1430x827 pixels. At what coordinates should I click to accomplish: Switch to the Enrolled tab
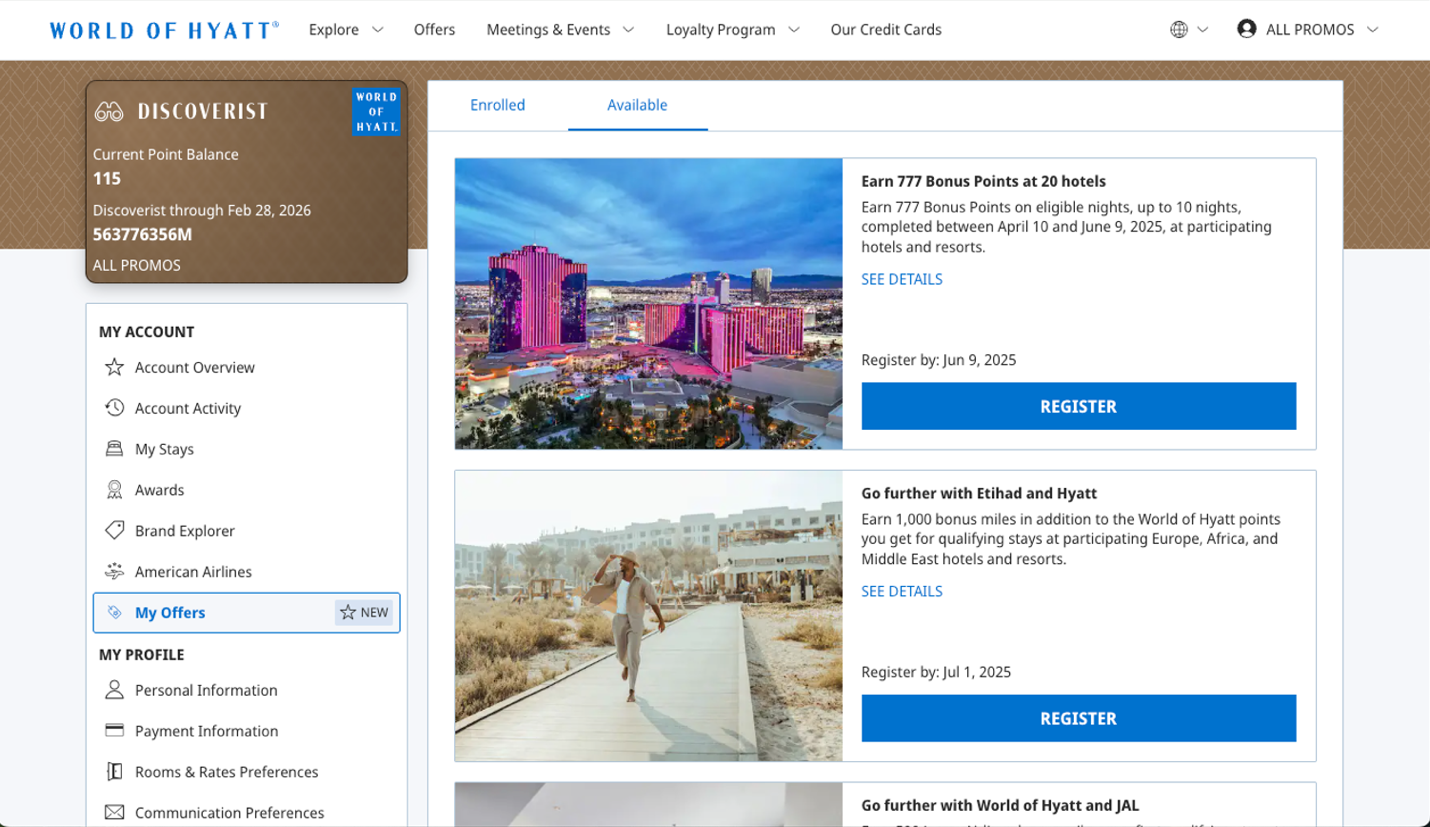point(498,105)
